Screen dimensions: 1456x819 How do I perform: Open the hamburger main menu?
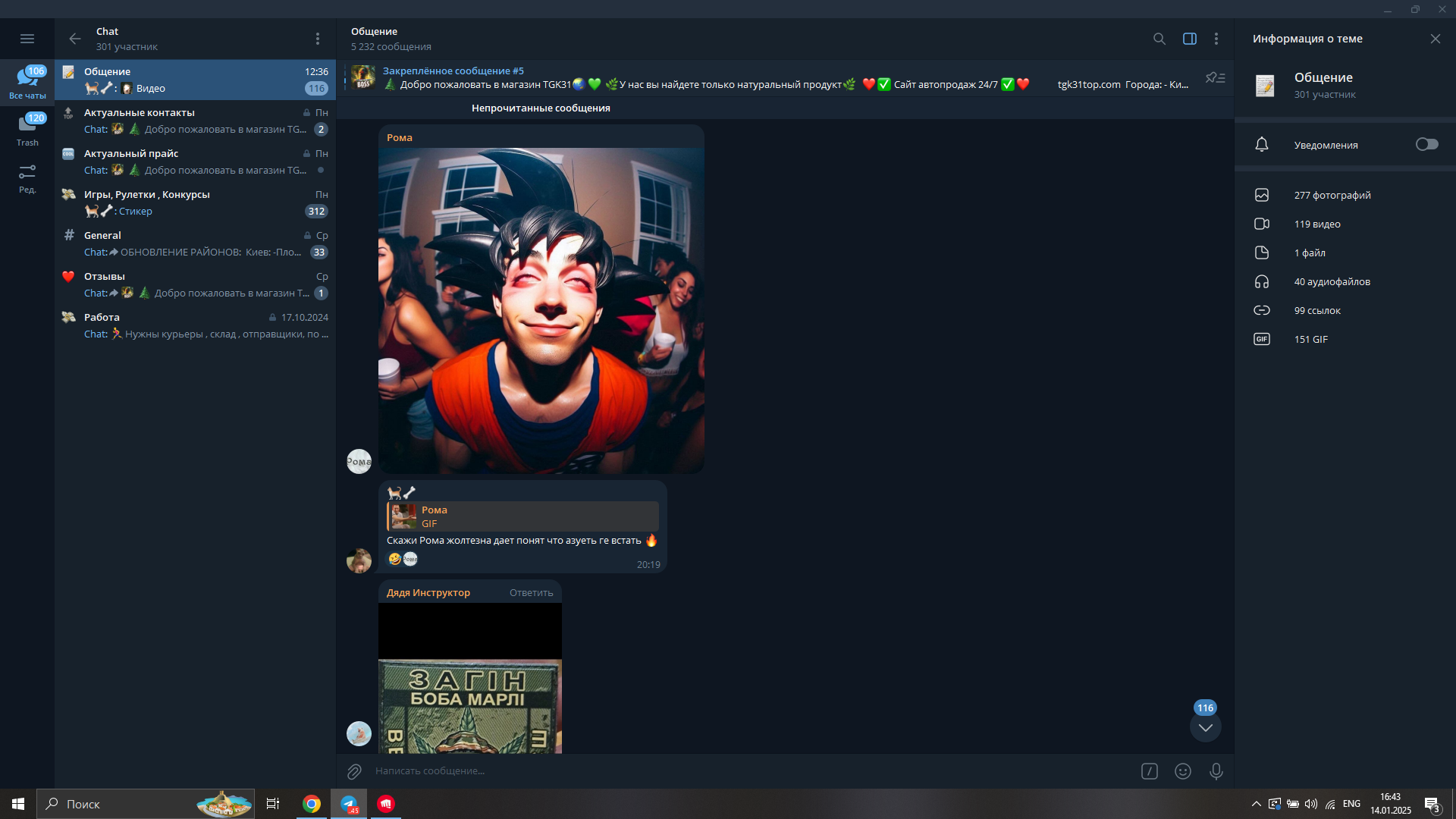tap(27, 39)
